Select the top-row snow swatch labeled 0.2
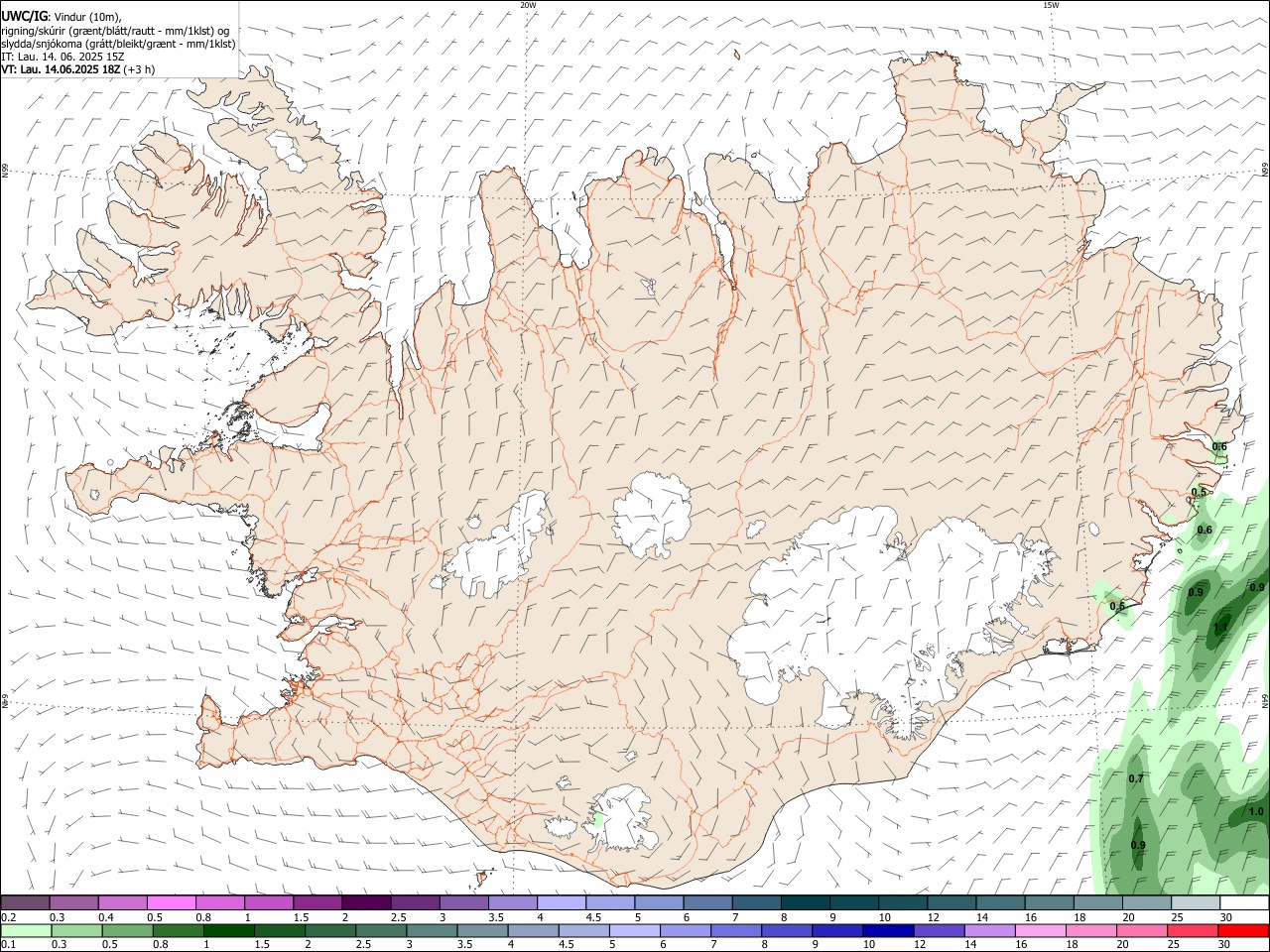This screenshot has width=1270, height=952. [25, 902]
